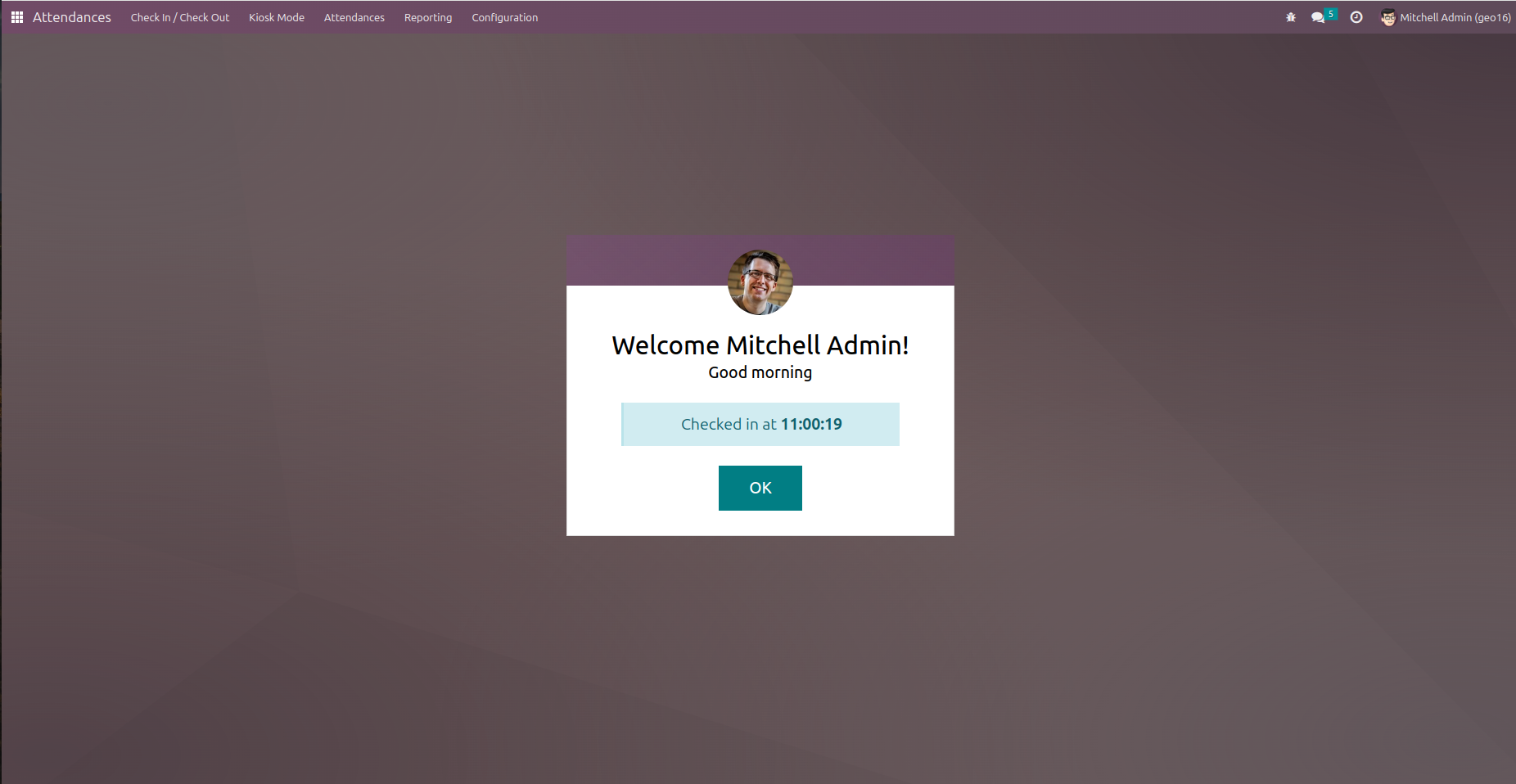Click the 11:00:19 check-in time
Screen dimensions: 1516x784
click(x=811, y=424)
